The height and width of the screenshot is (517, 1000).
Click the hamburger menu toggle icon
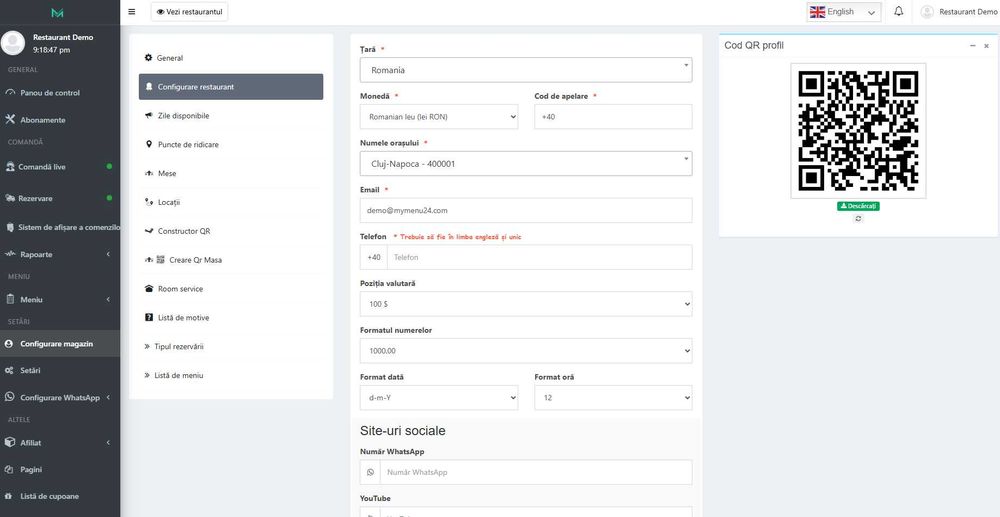pos(132,12)
